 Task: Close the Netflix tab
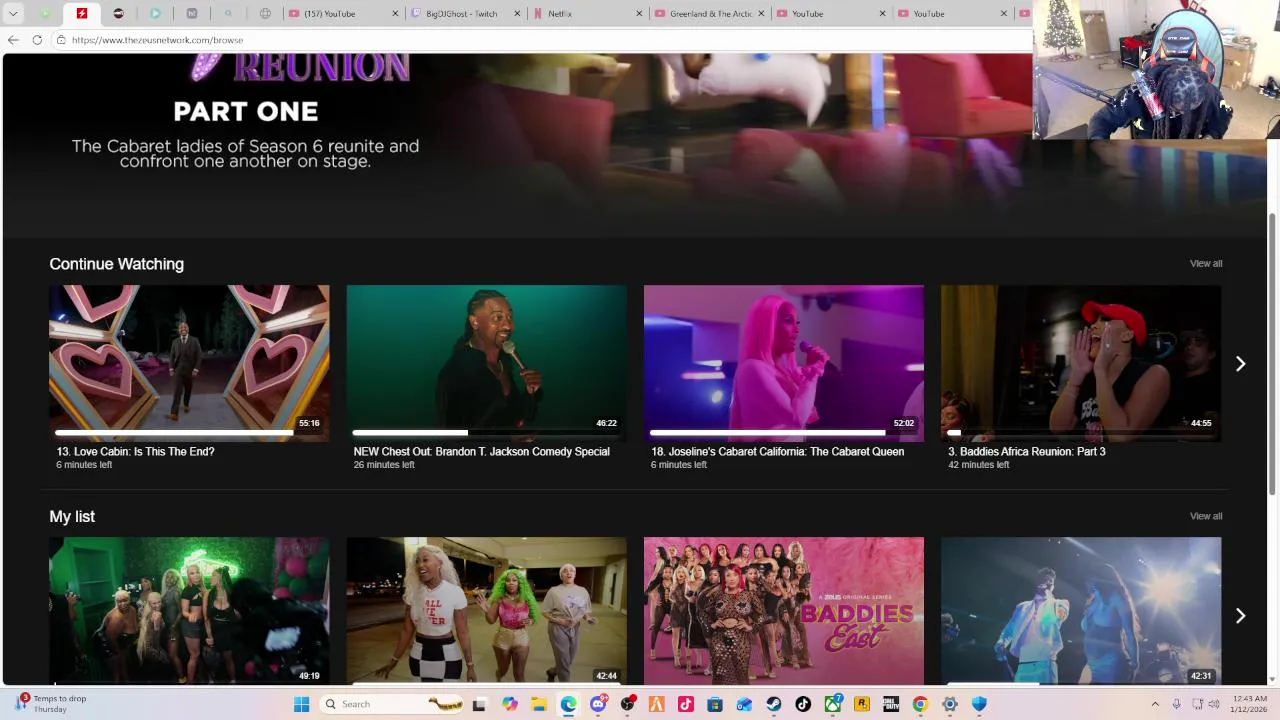coord(640,14)
